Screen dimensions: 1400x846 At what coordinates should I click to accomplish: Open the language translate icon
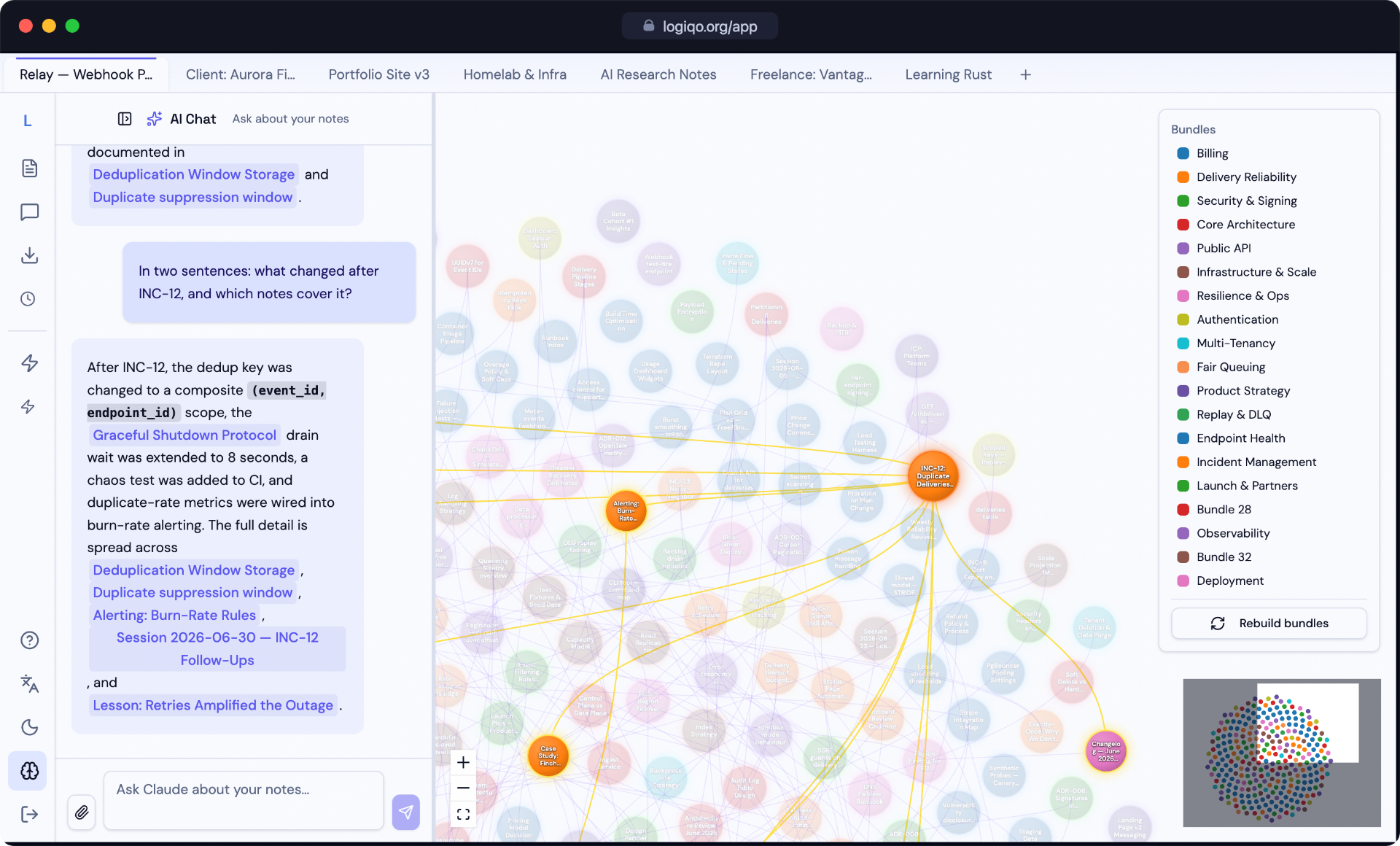pyautogui.click(x=29, y=683)
